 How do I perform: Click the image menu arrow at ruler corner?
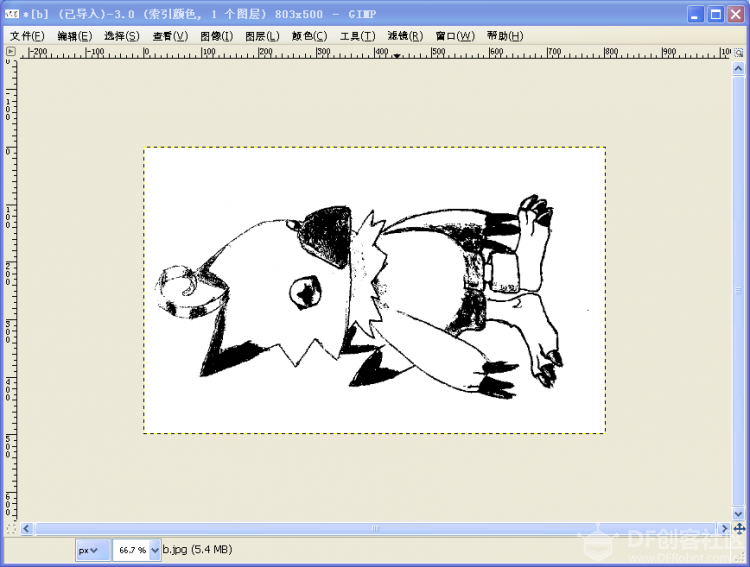click(11, 51)
